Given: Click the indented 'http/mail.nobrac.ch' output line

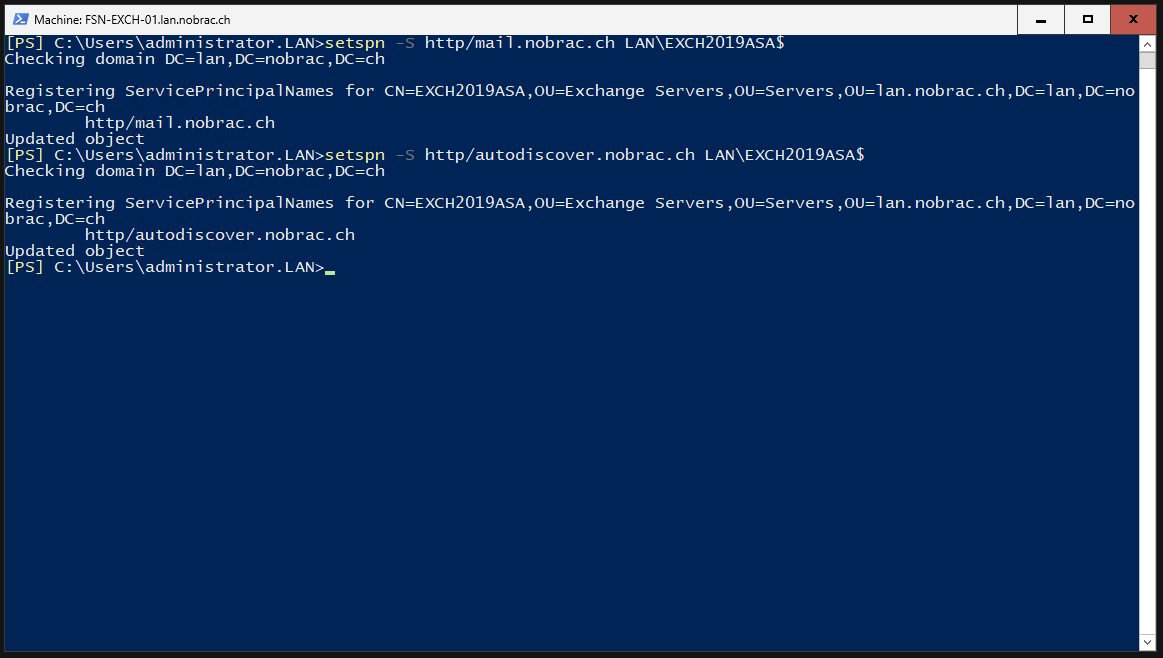Looking at the screenshot, I should [179, 123].
